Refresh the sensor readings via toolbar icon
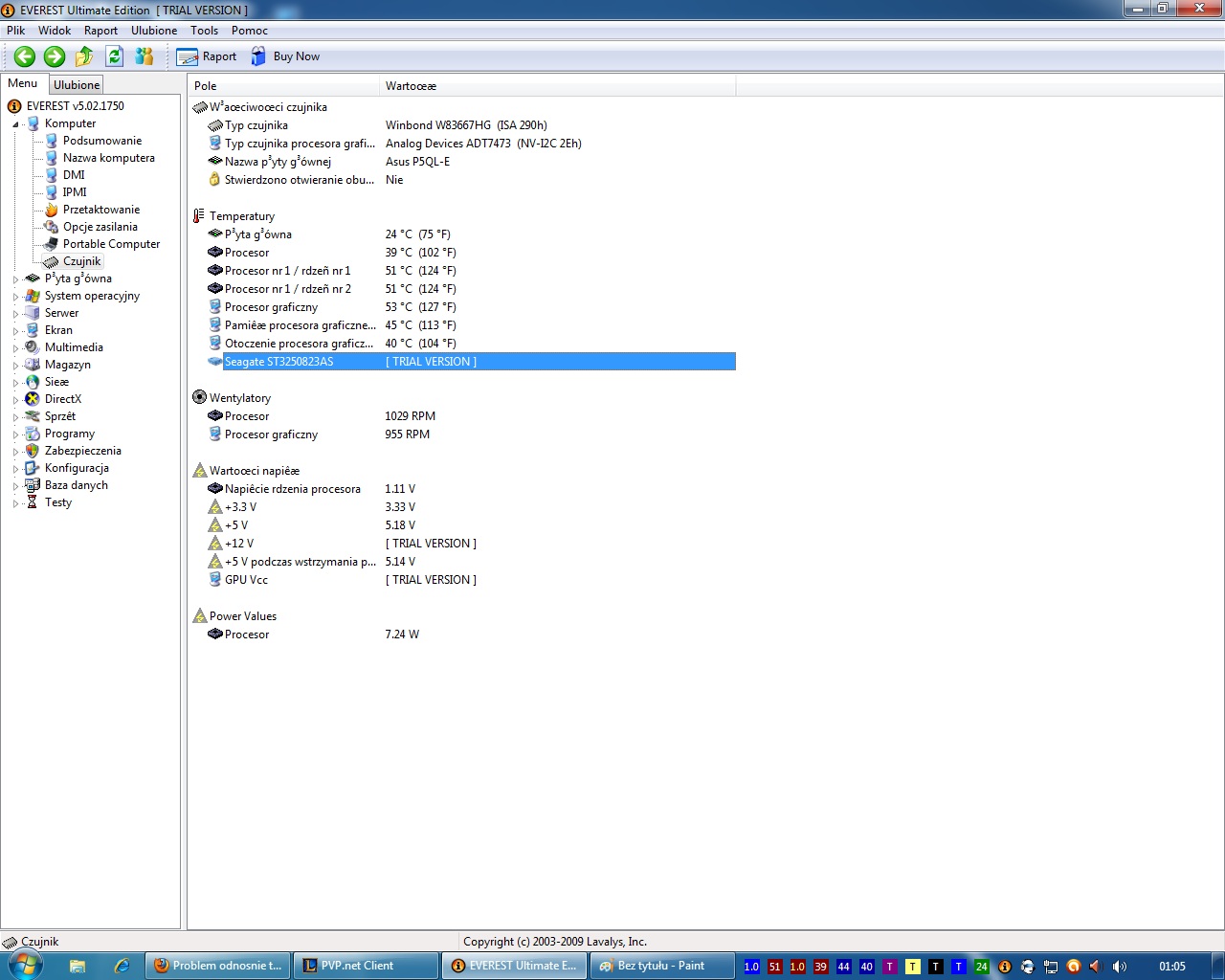Image resolution: width=1225 pixels, height=980 pixels. 114,56
